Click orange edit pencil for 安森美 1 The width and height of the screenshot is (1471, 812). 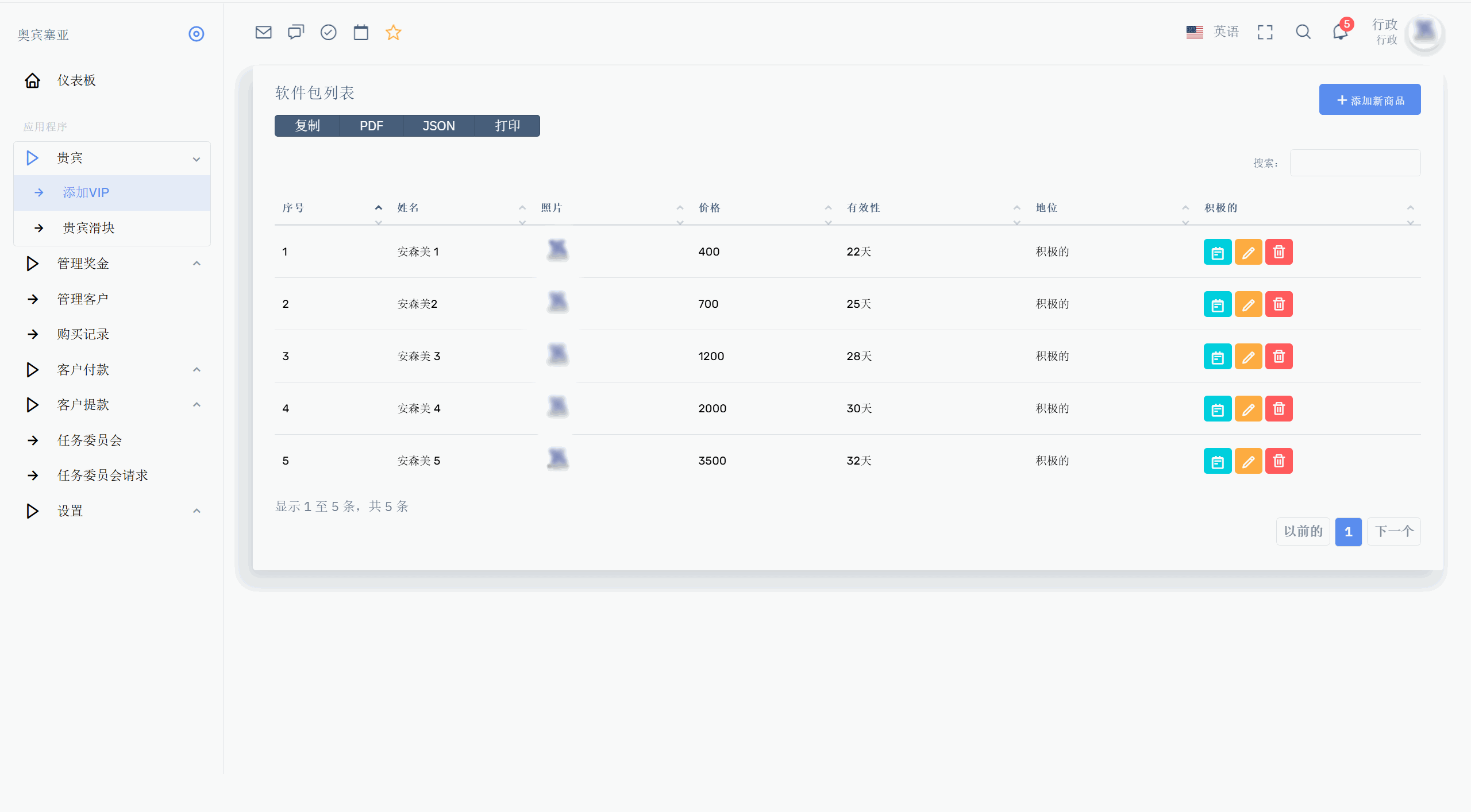(x=1248, y=252)
